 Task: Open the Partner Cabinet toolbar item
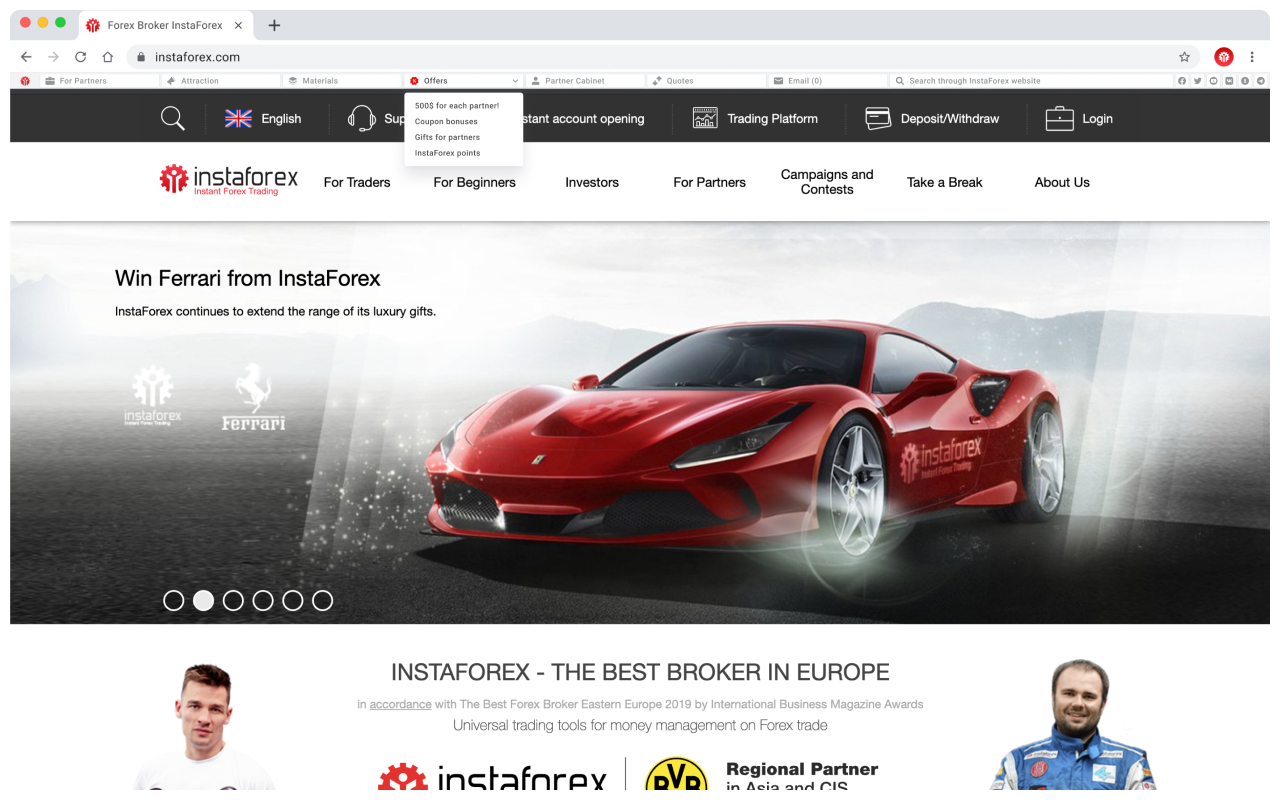pos(586,81)
